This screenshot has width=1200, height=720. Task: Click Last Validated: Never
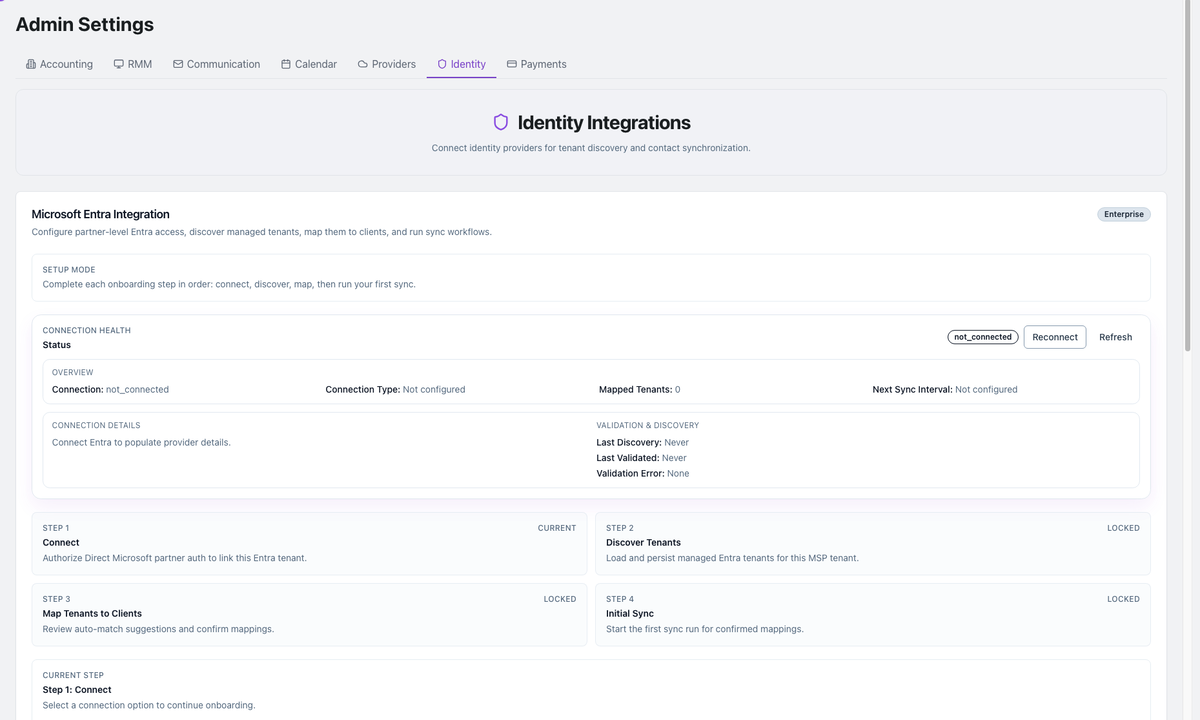click(x=641, y=458)
